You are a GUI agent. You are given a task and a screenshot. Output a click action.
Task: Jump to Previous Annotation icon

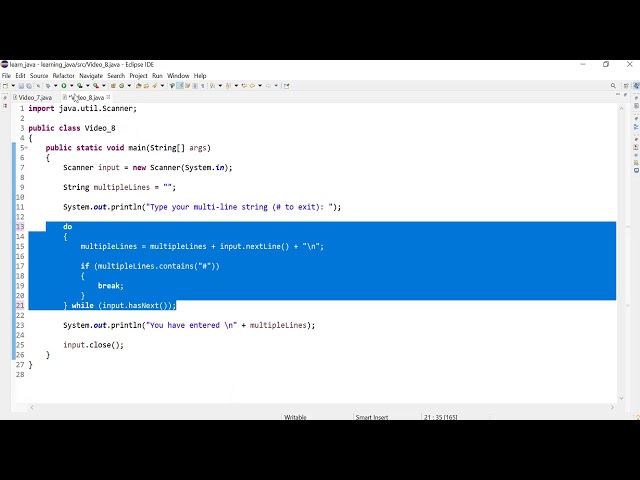click(228, 86)
